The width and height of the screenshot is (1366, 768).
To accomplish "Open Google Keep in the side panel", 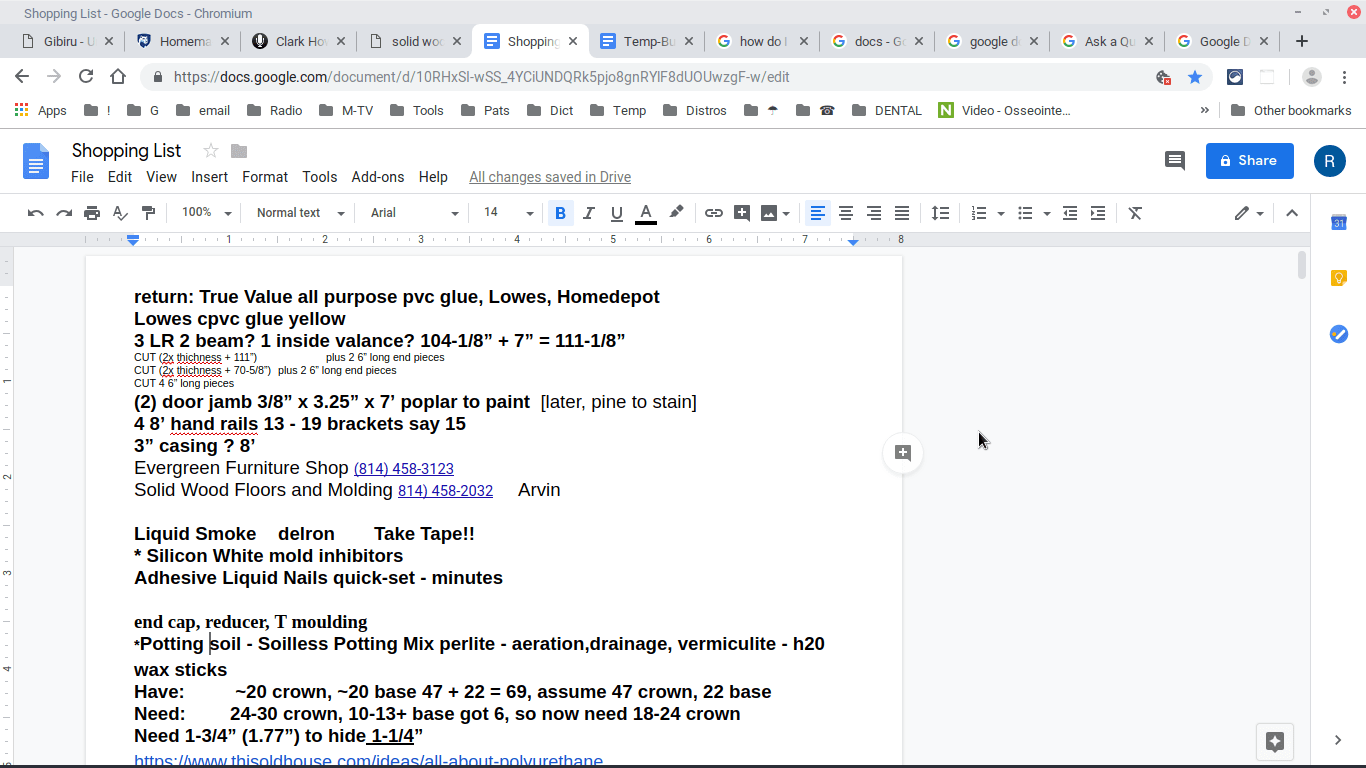I will [x=1339, y=277].
